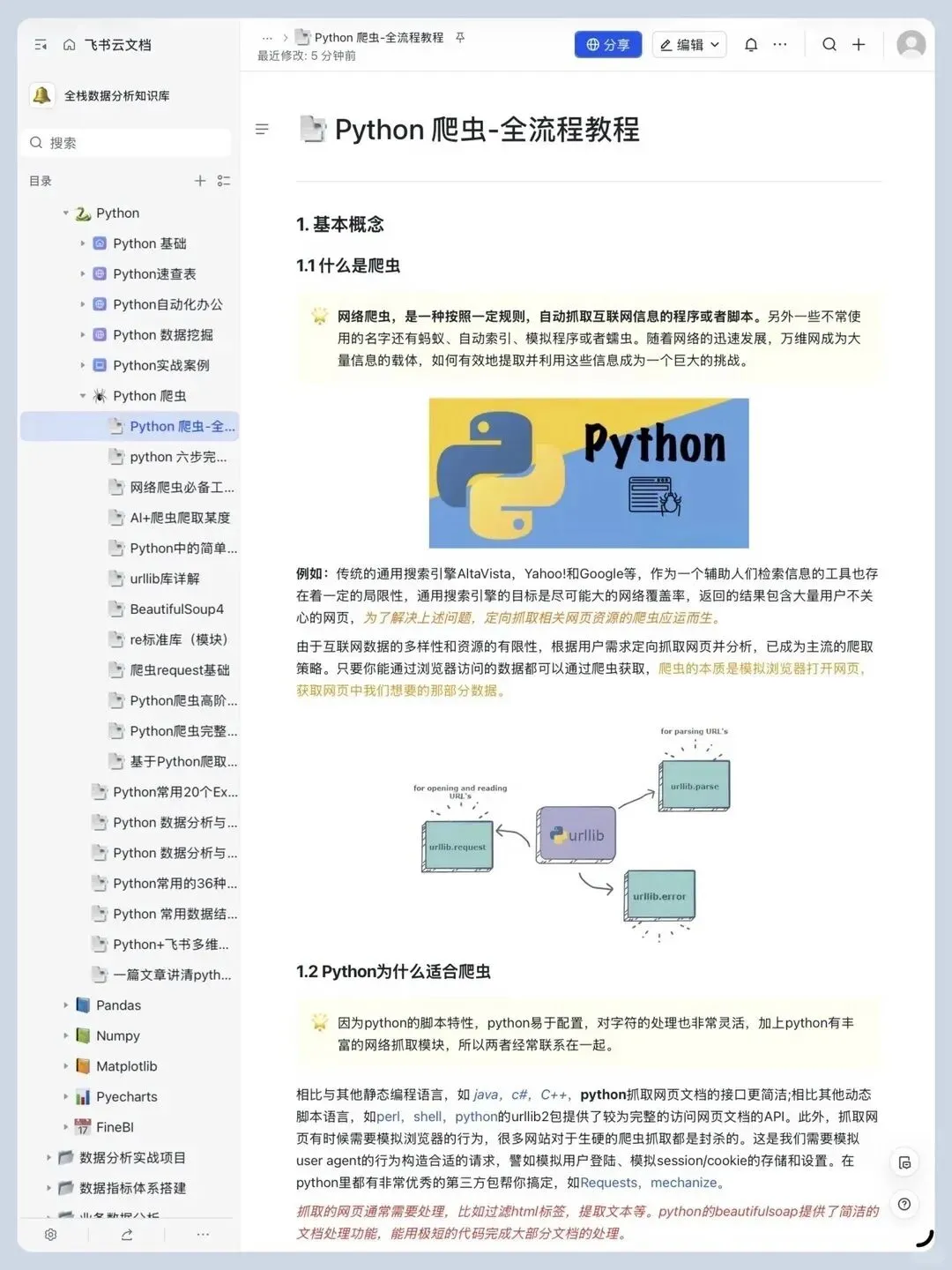
Task: Collapse the Python 爬虫 node
Action: click(x=83, y=396)
